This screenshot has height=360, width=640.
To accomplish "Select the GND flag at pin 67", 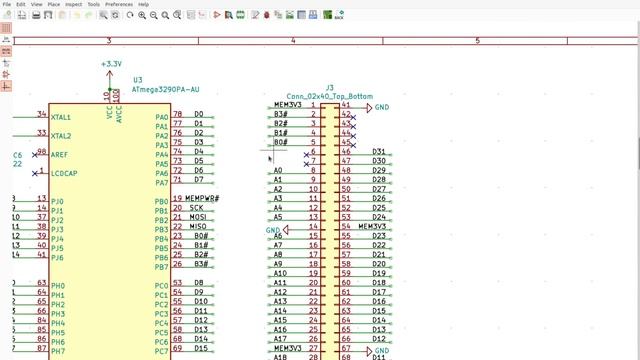I will point(378,351).
